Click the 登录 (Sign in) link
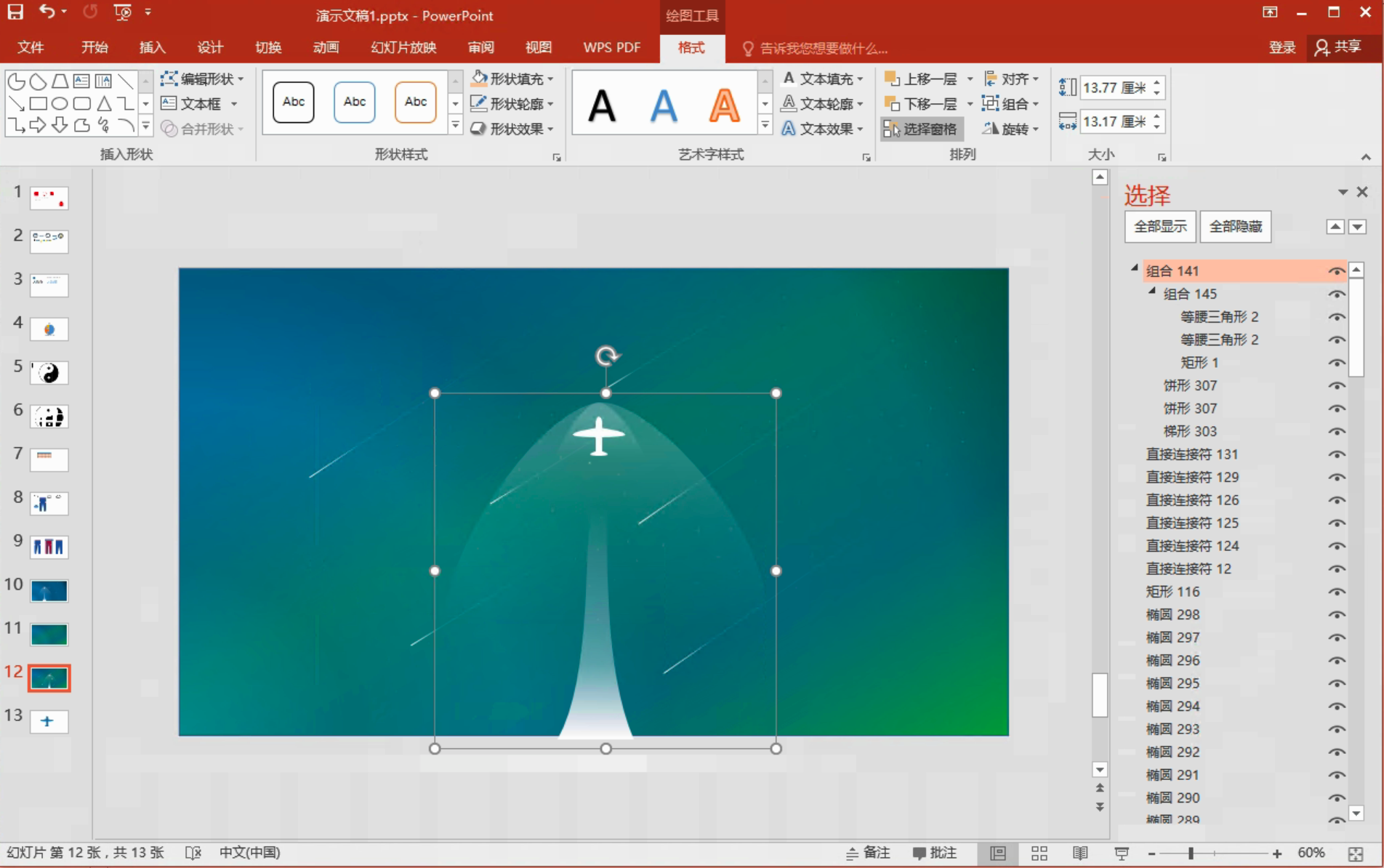The height and width of the screenshot is (868, 1384). pos(1282,47)
